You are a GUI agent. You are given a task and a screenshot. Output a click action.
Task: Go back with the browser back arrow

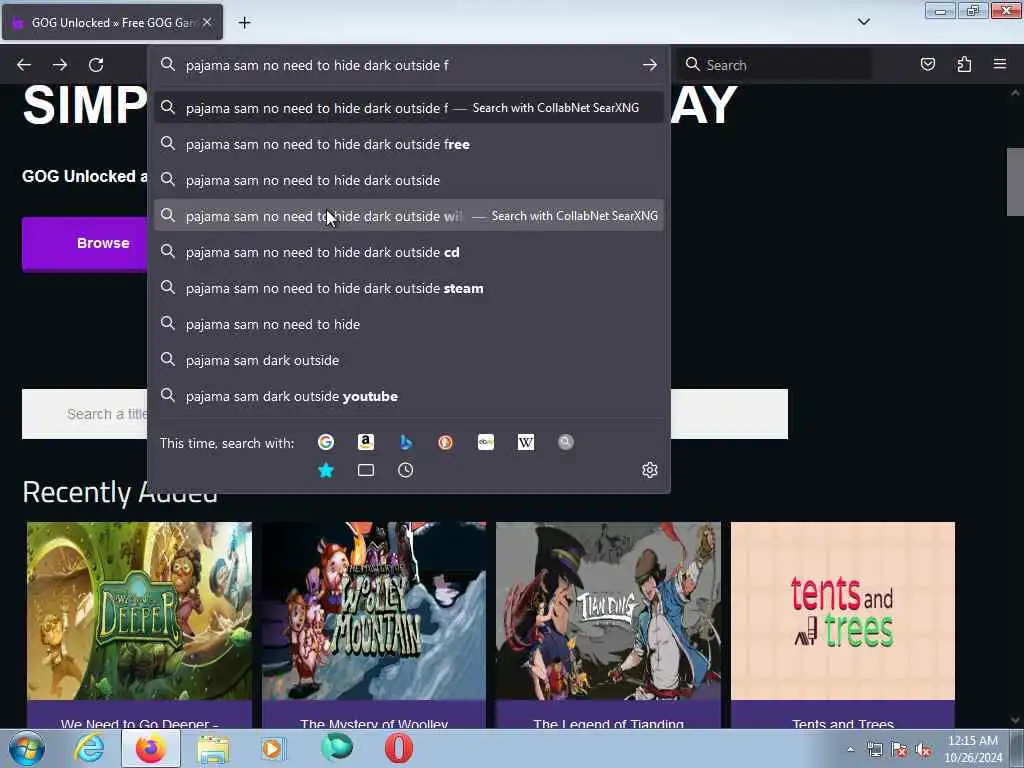click(x=24, y=65)
